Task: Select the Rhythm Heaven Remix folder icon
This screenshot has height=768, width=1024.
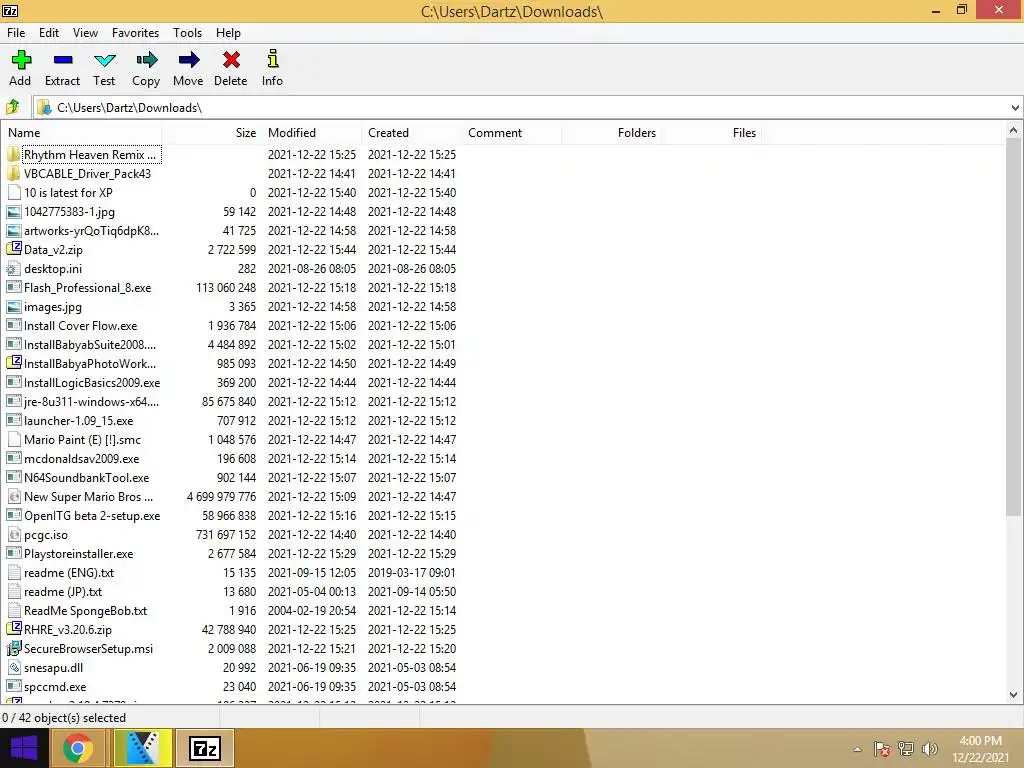Action: click(13, 155)
